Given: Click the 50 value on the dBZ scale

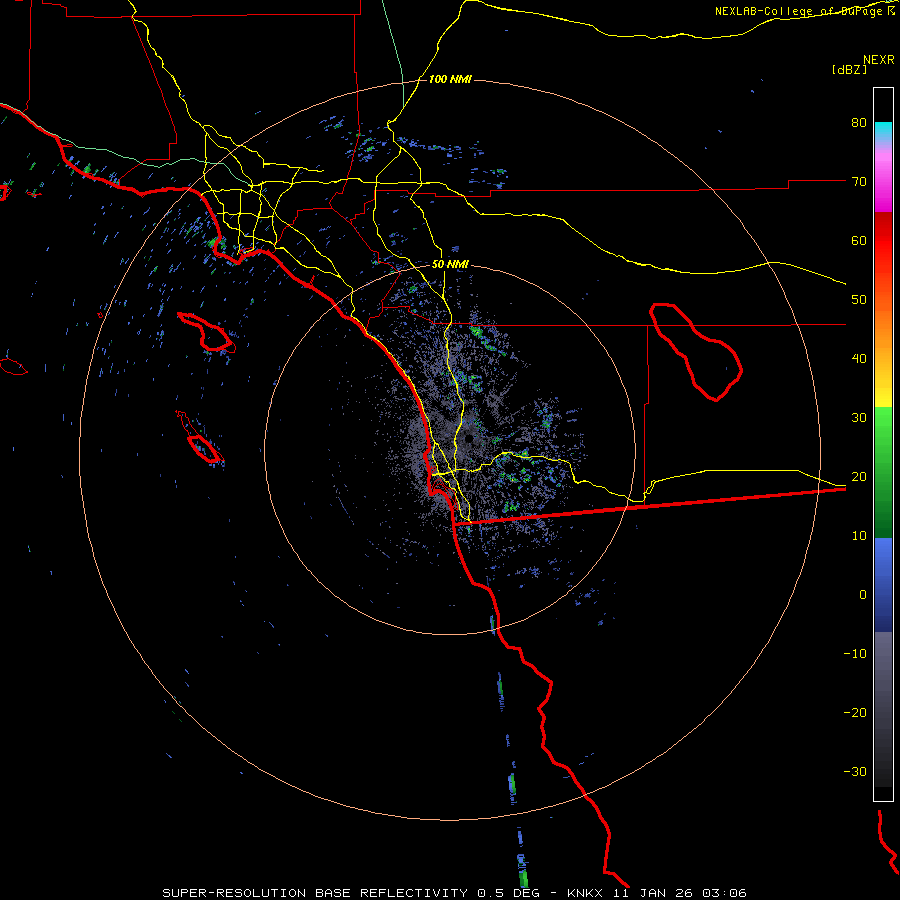Looking at the screenshot, I should [x=859, y=300].
